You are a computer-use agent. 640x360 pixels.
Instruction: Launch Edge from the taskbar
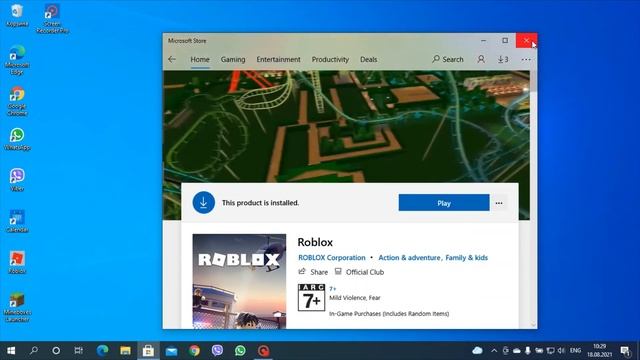click(102, 351)
